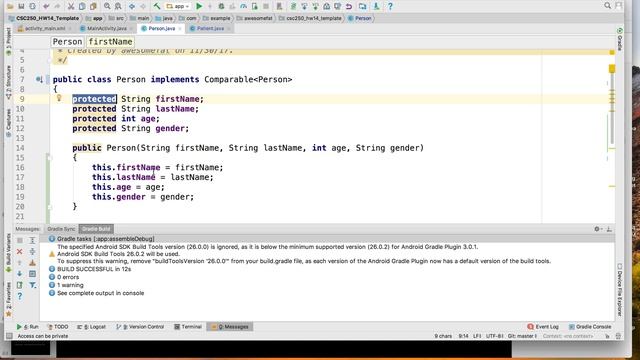Click the java breadcrumb folder
The height and width of the screenshot is (360, 640).
click(x=164, y=18)
